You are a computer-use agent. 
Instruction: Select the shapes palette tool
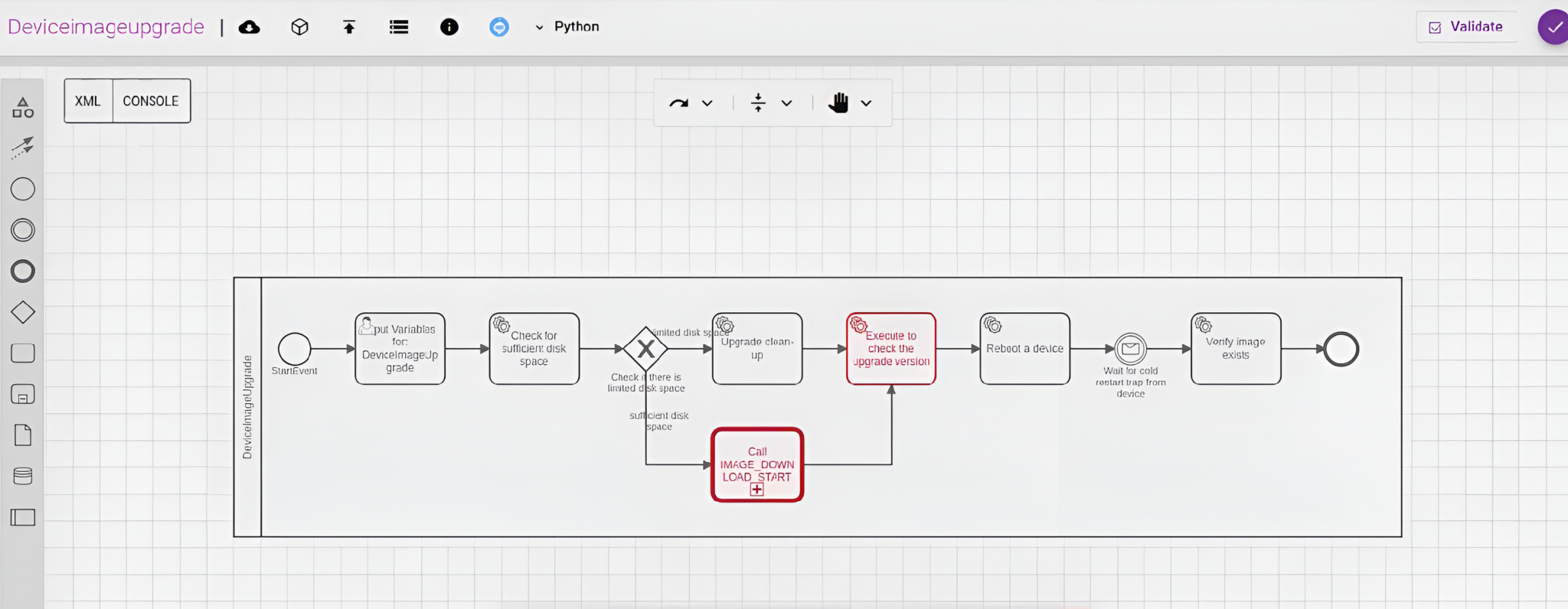click(x=23, y=107)
